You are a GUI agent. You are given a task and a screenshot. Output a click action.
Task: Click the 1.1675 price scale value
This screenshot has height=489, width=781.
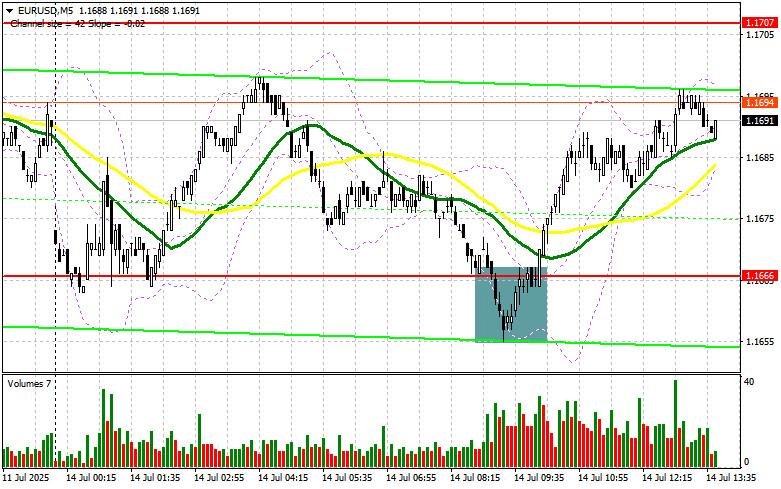coord(760,219)
